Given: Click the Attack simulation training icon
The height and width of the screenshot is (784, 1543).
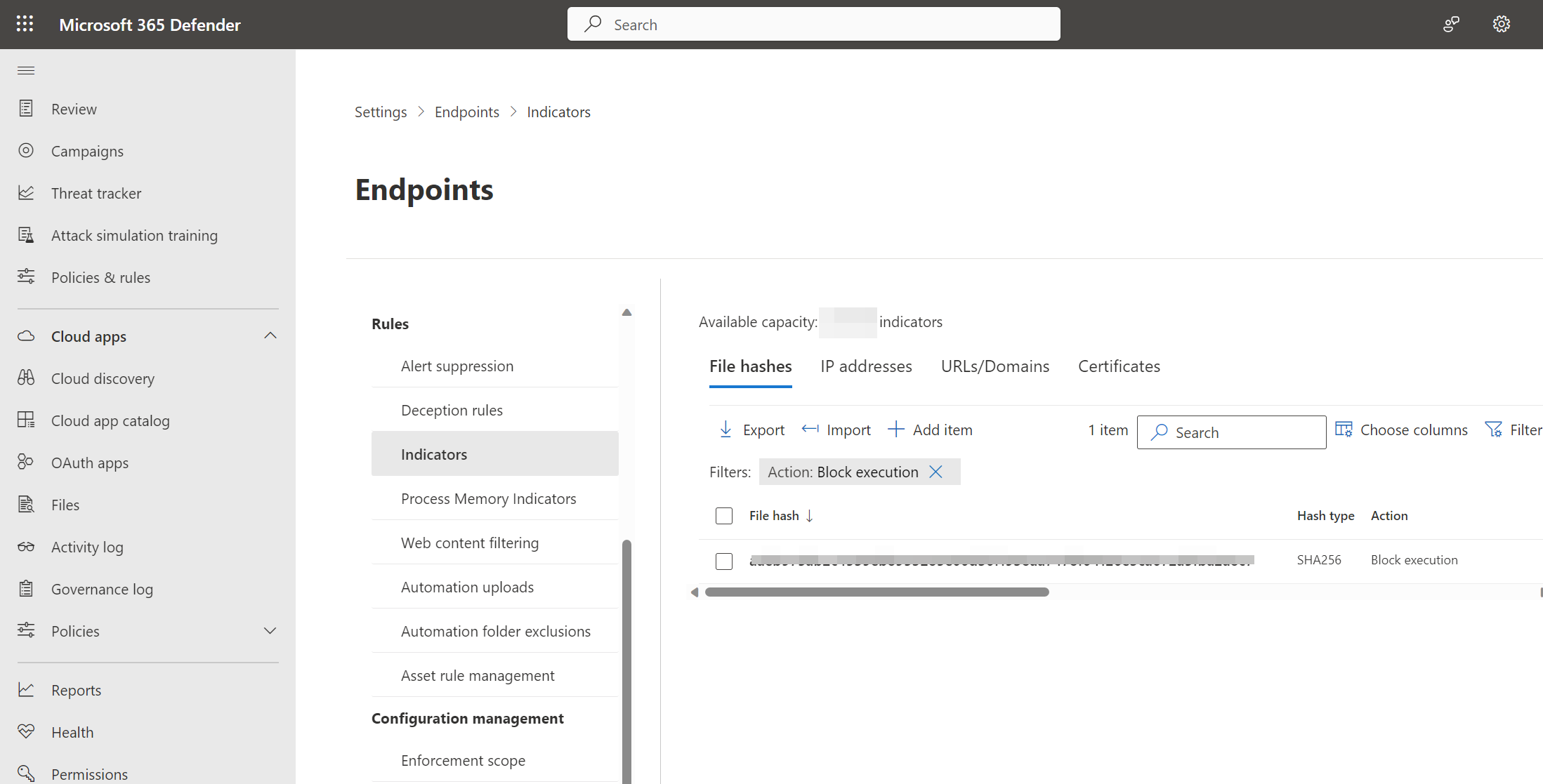Looking at the screenshot, I should click(x=26, y=234).
